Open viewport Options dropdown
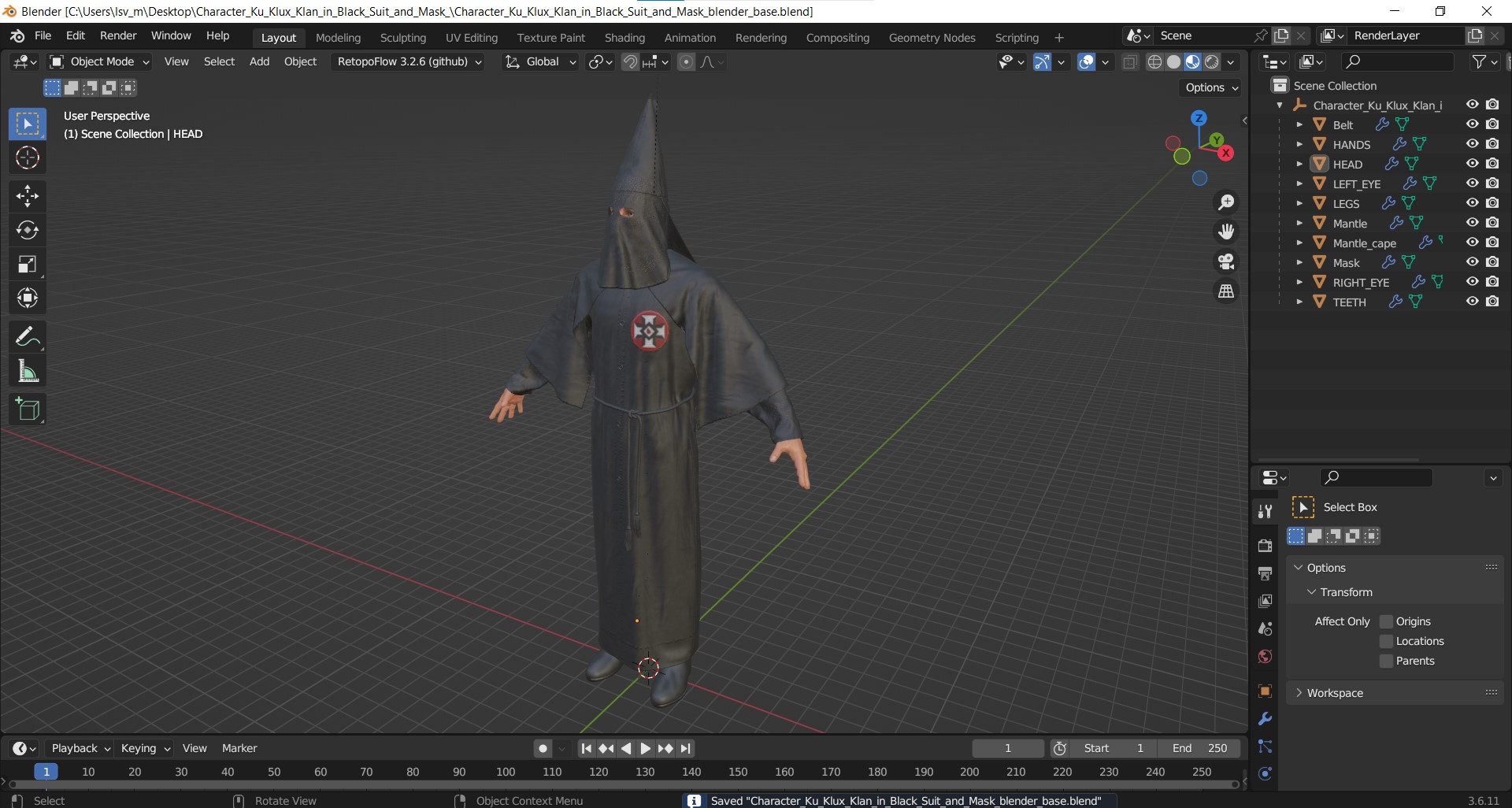The image size is (1512, 808). pos(1211,87)
